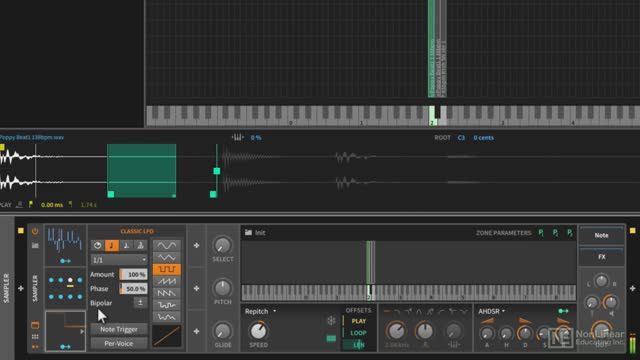This screenshot has width=640, height=360.
Task: Select the LEN offset tab
Action: coord(358,345)
